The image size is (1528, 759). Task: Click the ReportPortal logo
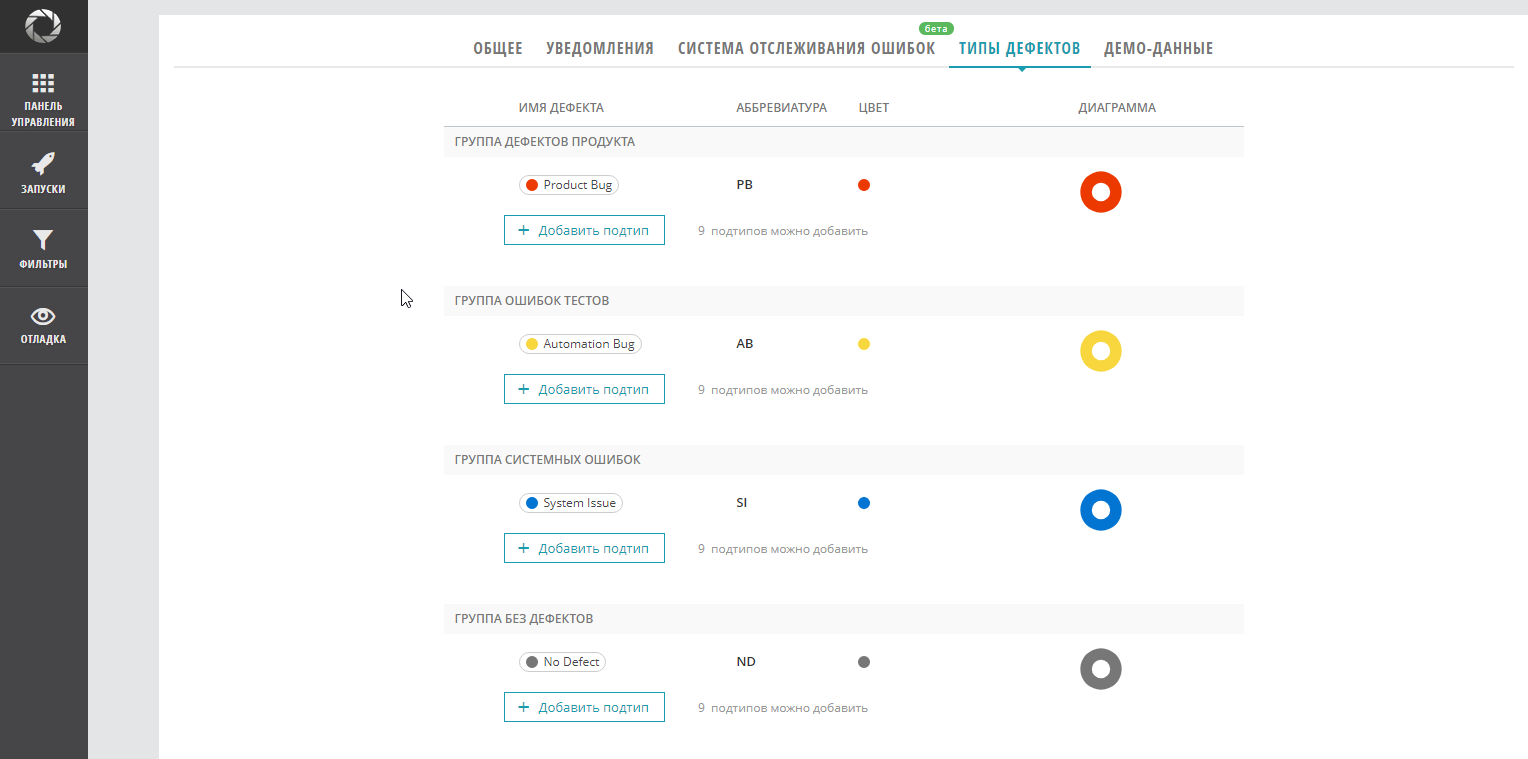coord(44,26)
